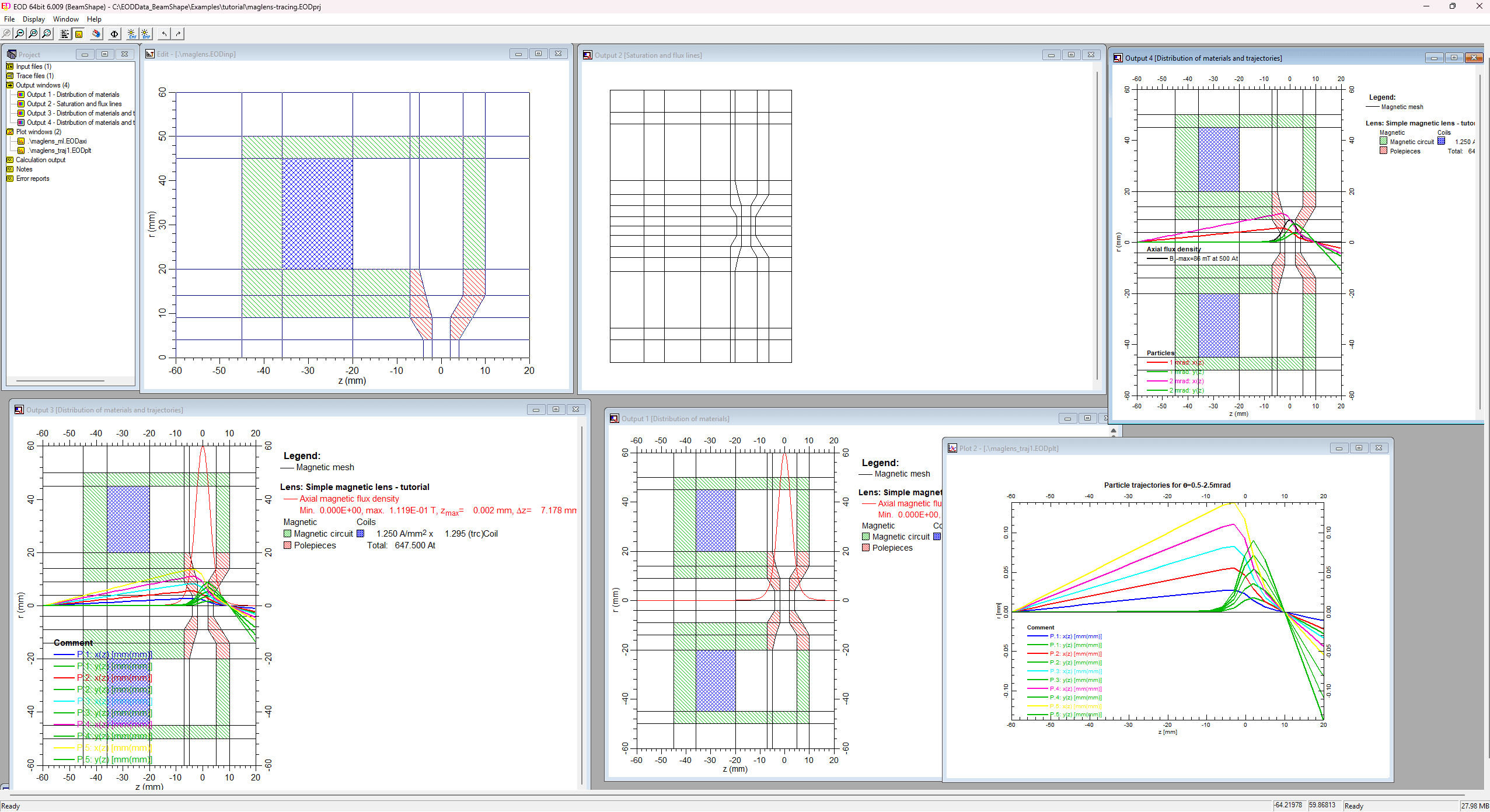Click the compass-like tool toolbar icon
Screen dimensions: 1490x812
point(96,34)
